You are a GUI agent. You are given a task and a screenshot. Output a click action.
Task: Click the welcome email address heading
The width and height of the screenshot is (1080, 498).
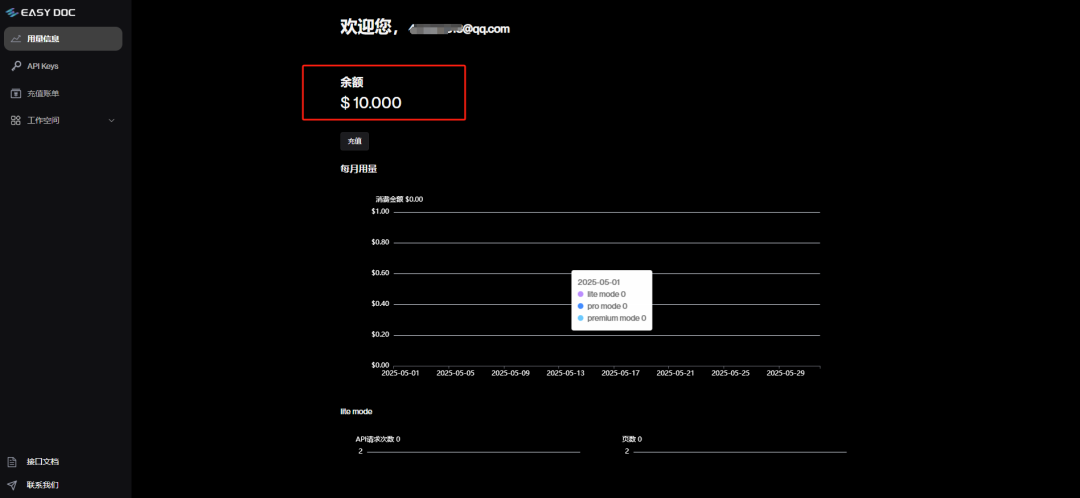[x=459, y=29]
